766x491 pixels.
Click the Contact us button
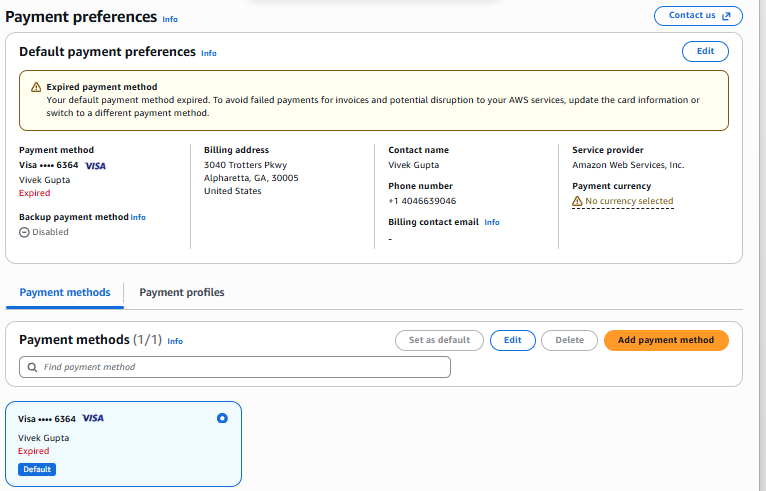(698, 16)
